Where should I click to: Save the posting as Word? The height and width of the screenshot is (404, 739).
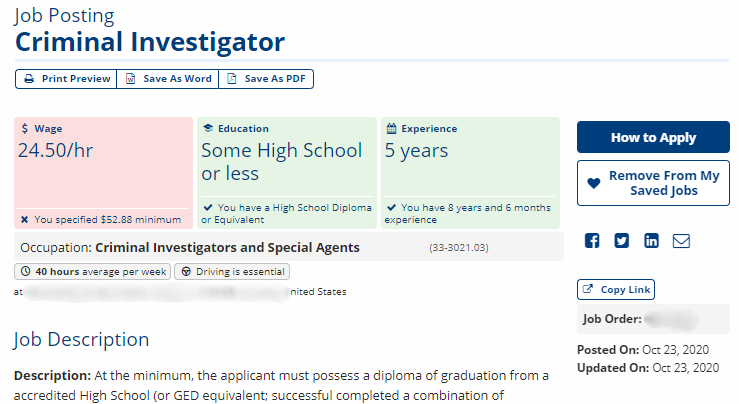coord(168,79)
